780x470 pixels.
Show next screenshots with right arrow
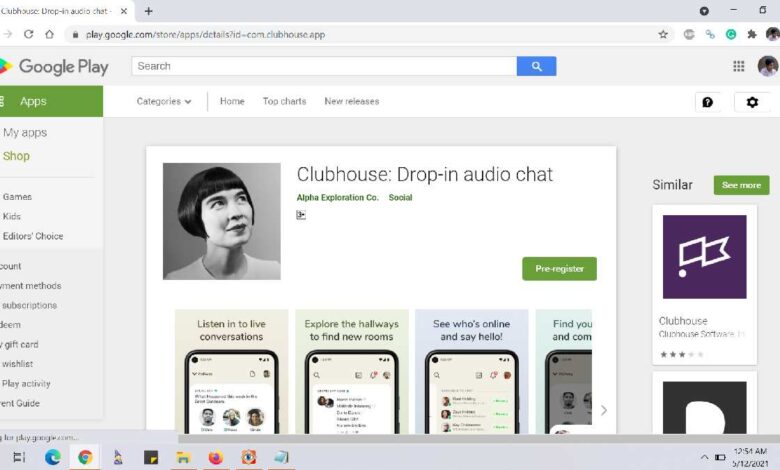click(x=604, y=410)
